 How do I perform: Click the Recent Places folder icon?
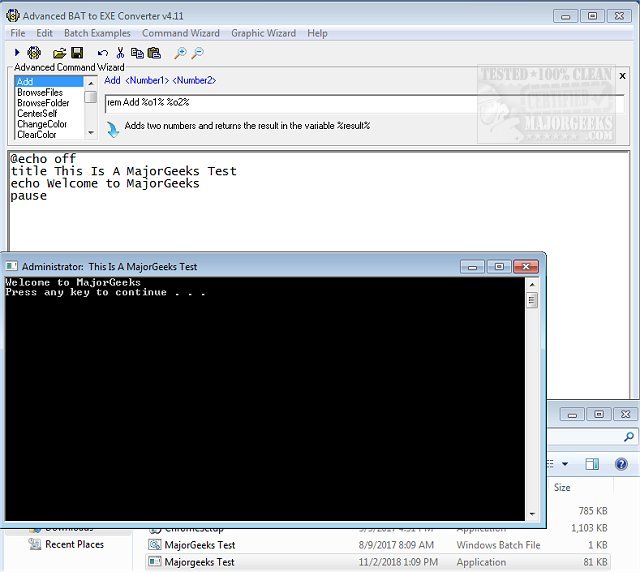tap(35, 544)
